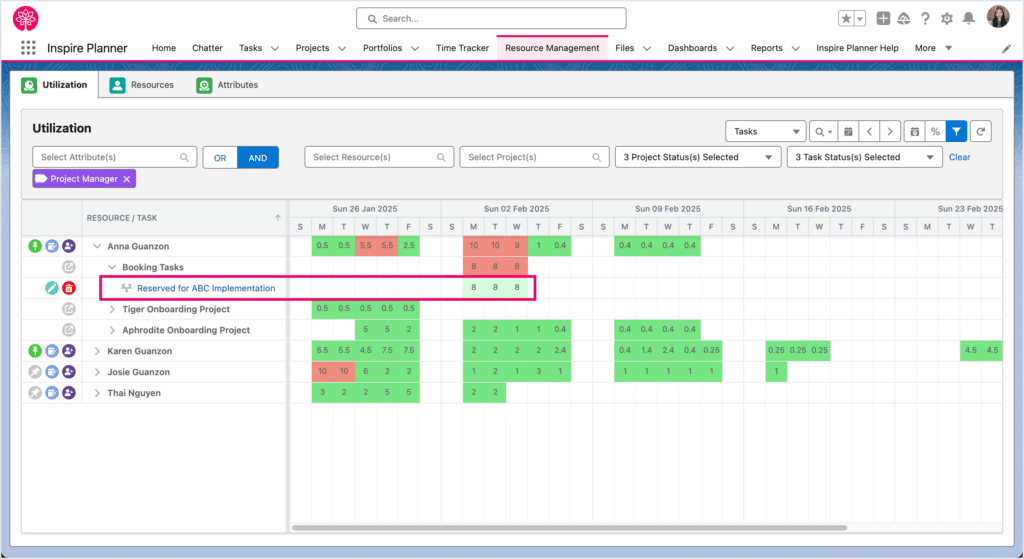The width and height of the screenshot is (1024, 559).
Task: Click the booking calendar icon for Josie Guanzon
Action: point(52,372)
